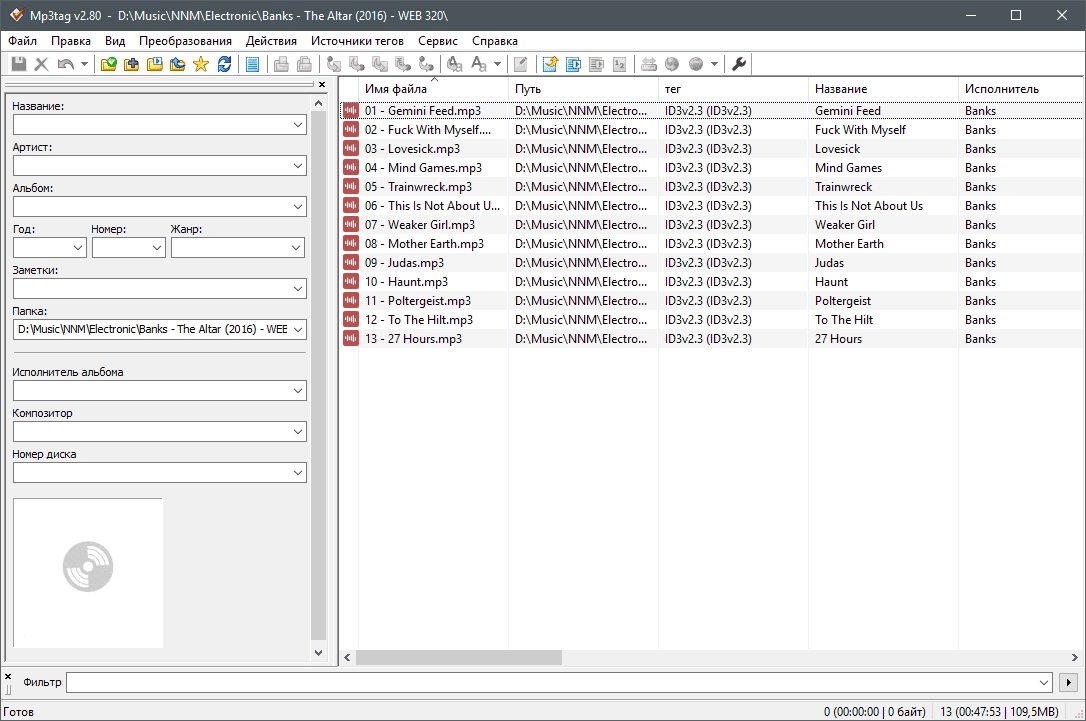The height and width of the screenshot is (721, 1086).
Task: Open the Преобразования menu
Action: click(x=185, y=41)
